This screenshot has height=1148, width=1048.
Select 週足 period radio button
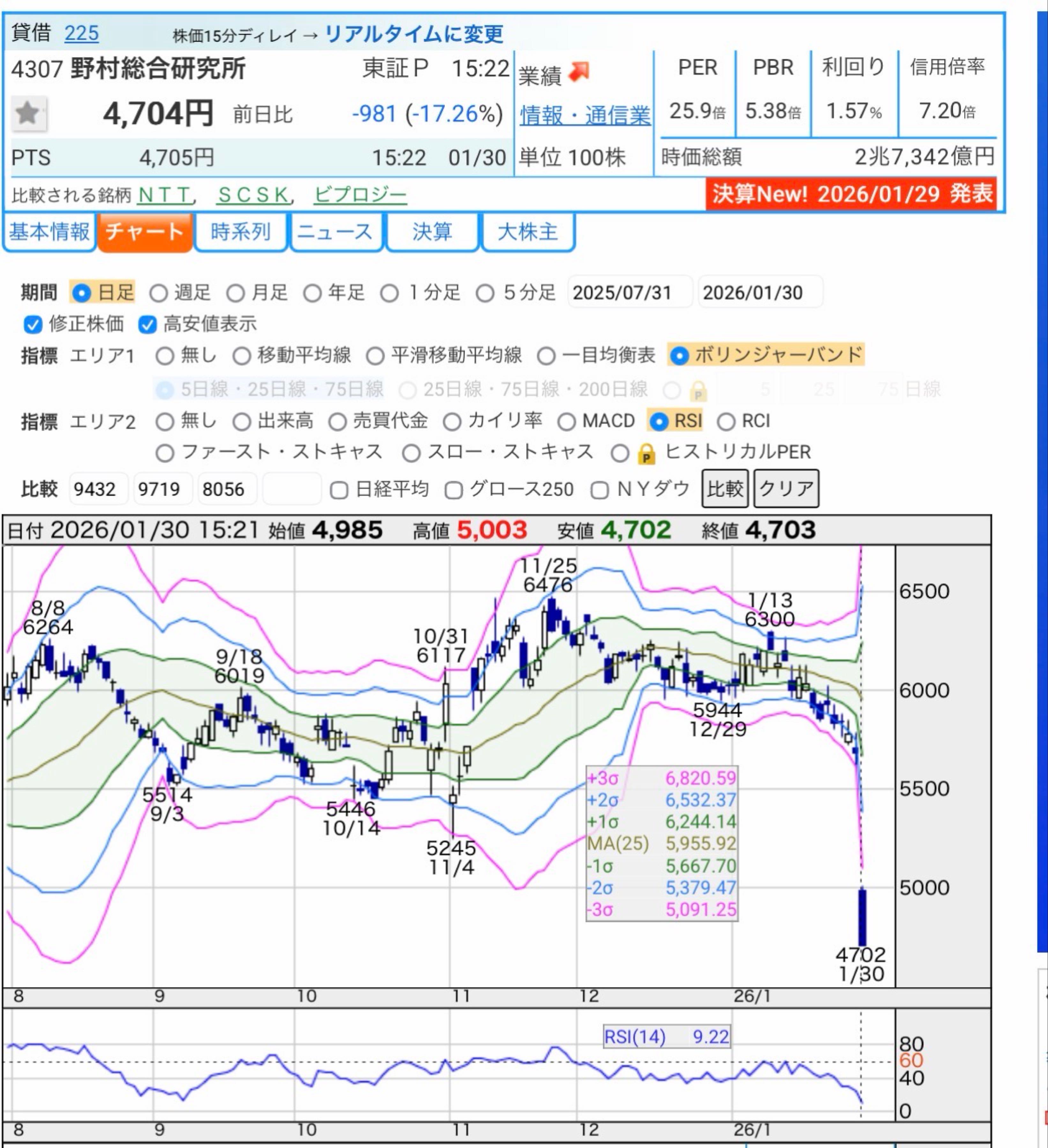click(158, 294)
